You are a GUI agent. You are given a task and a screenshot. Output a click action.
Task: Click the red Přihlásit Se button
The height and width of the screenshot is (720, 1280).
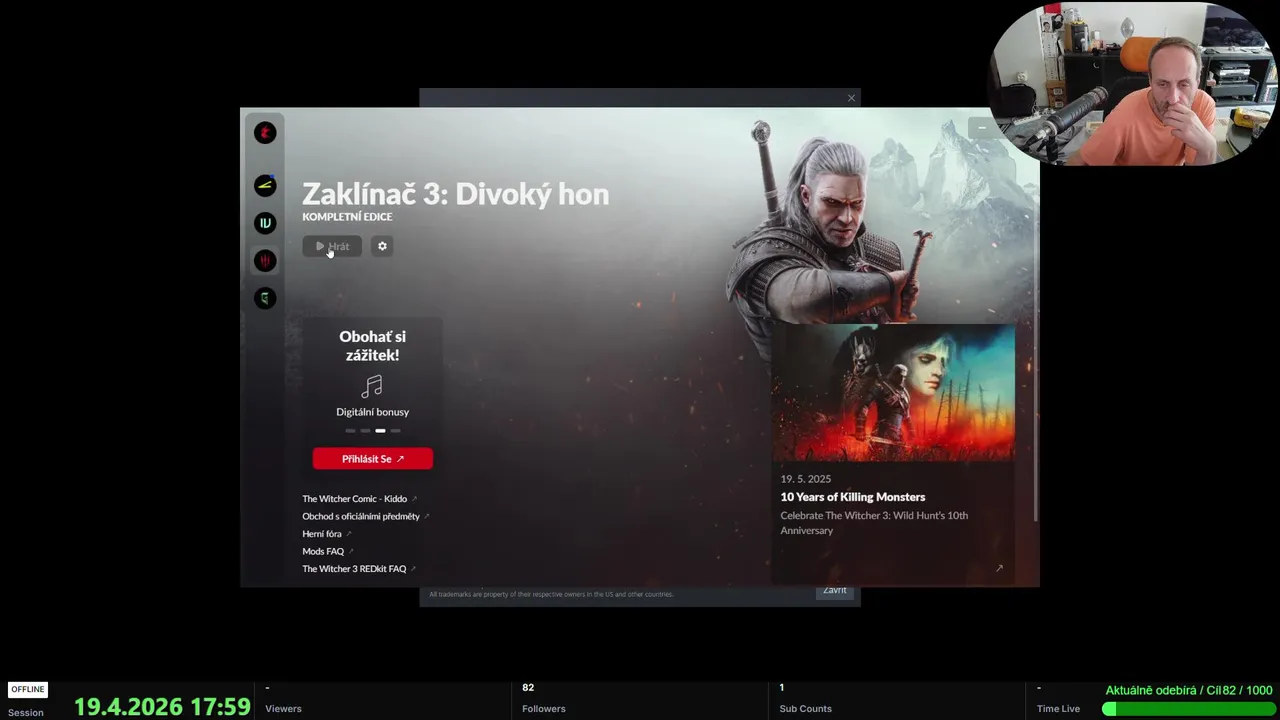click(x=372, y=459)
